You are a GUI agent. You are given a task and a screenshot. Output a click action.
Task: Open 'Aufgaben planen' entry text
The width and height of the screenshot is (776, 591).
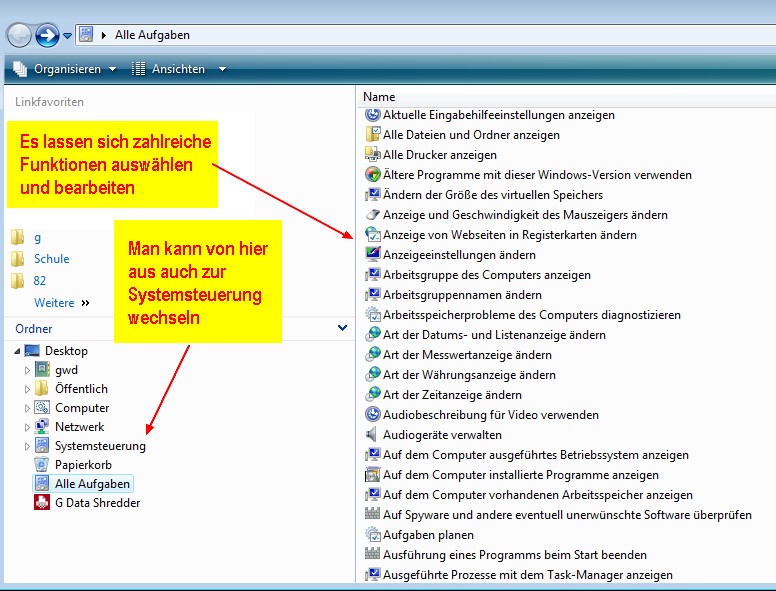click(428, 535)
